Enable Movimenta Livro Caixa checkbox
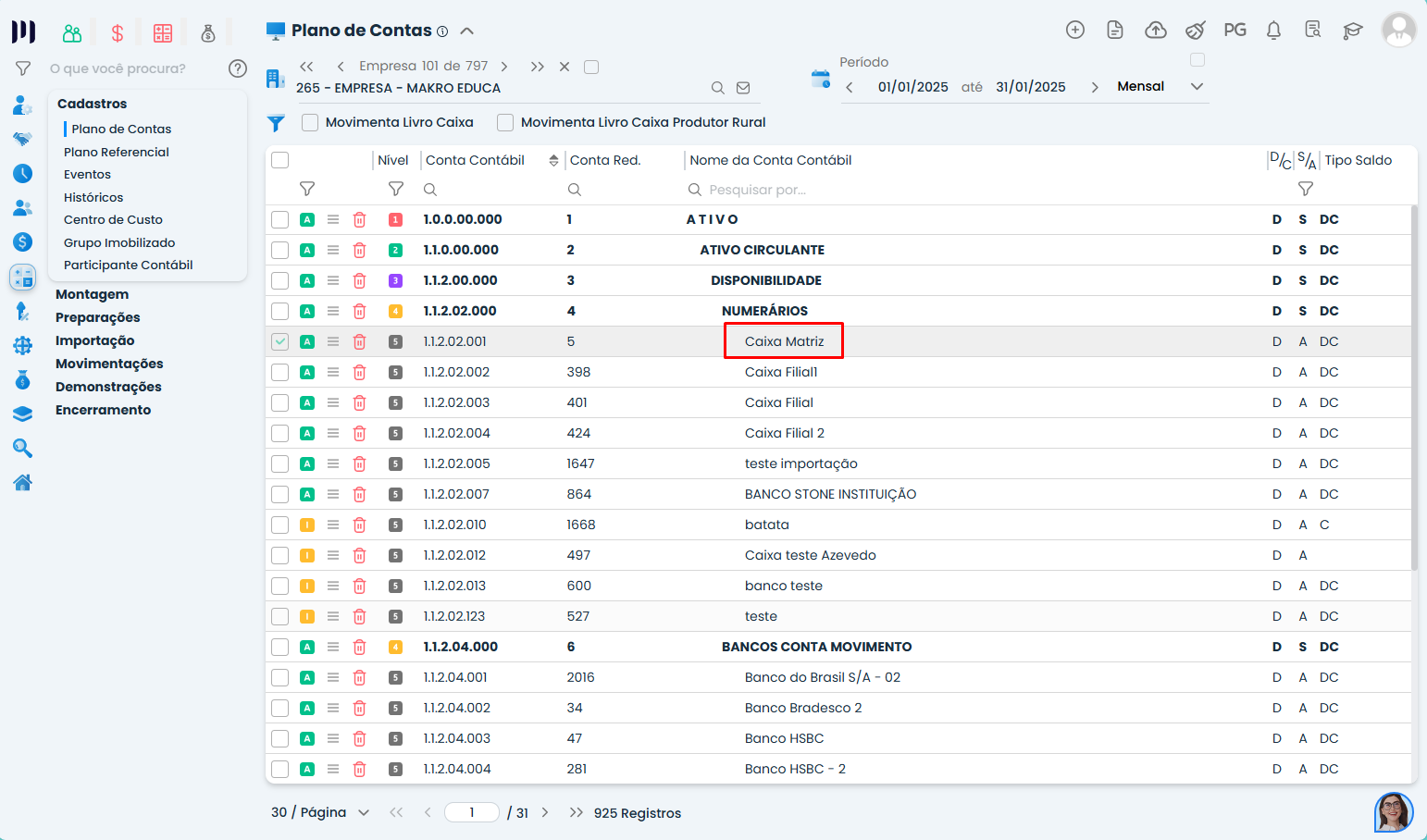 pyautogui.click(x=310, y=122)
